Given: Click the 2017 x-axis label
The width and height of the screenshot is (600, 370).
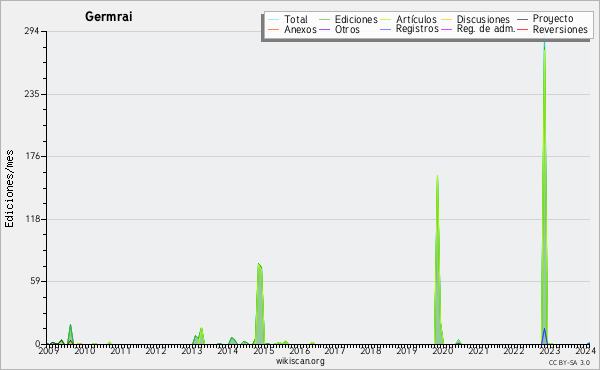Looking at the screenshot, I should point(335,350).
